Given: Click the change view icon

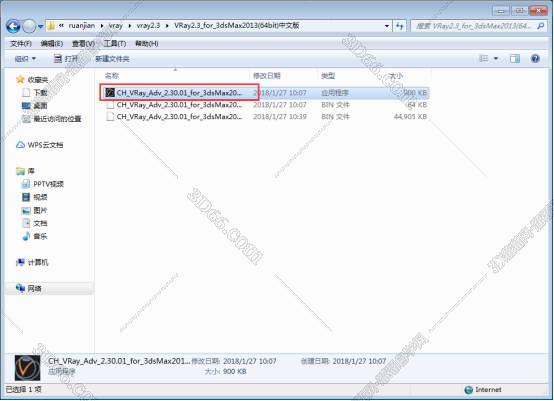Looking at the screenshot, I should coord(483,59).
